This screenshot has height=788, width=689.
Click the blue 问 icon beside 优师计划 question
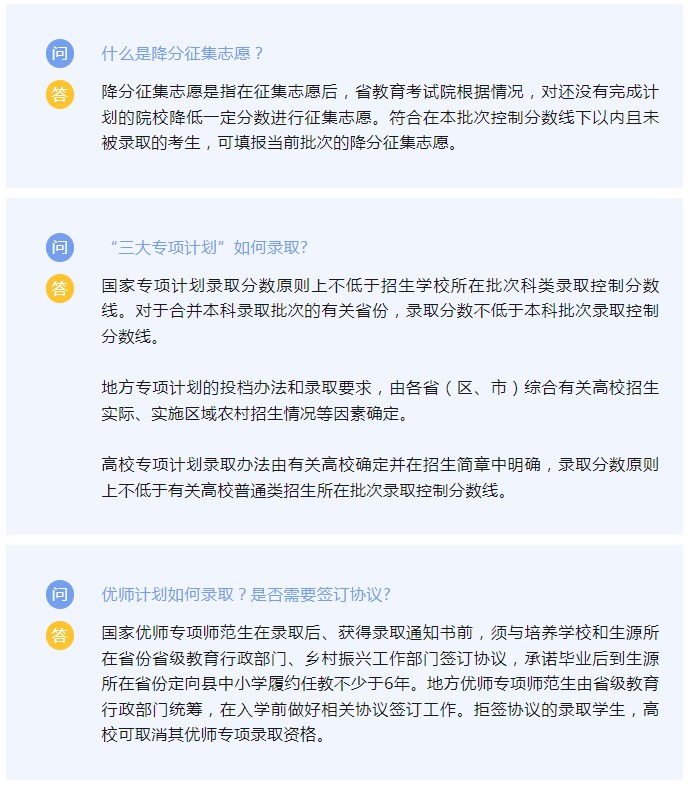(x=60, y=595)
